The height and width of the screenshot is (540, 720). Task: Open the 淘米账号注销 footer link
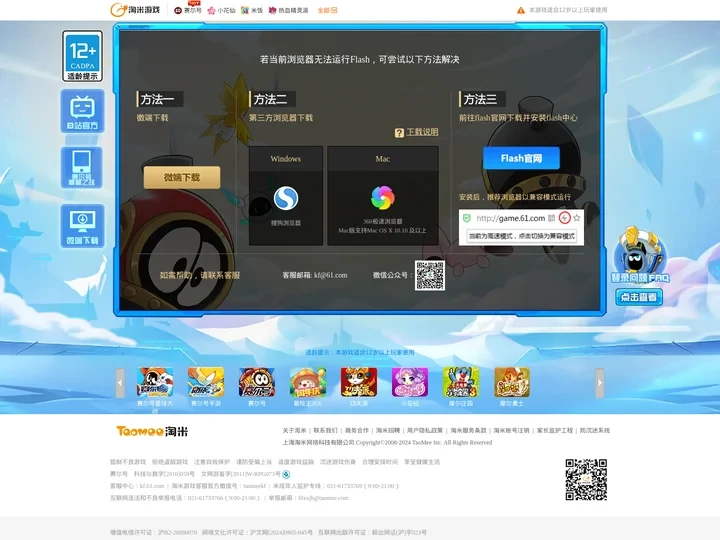point(512,430)
